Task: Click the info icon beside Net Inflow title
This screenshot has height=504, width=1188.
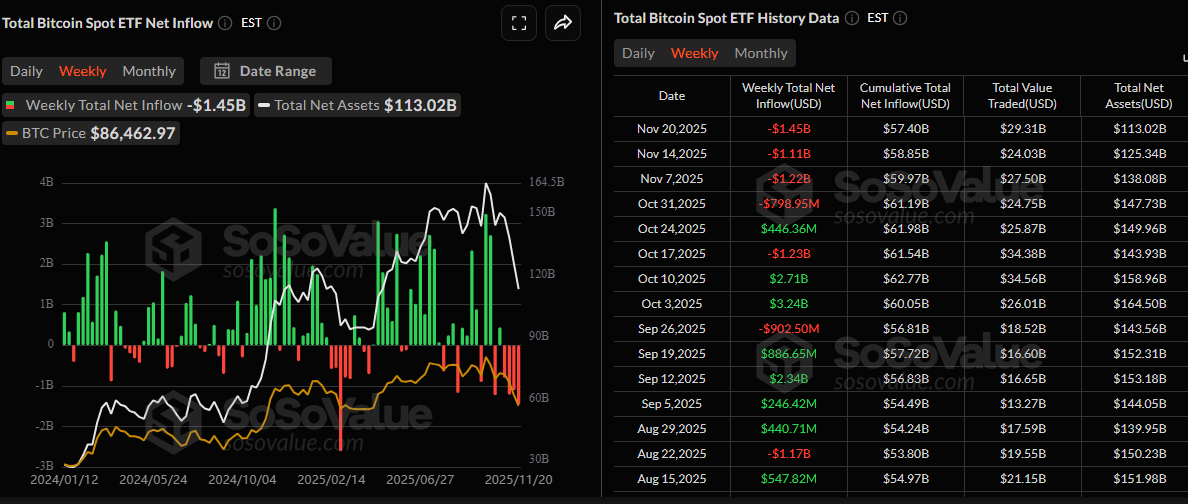Action: (x=225, y=23)
